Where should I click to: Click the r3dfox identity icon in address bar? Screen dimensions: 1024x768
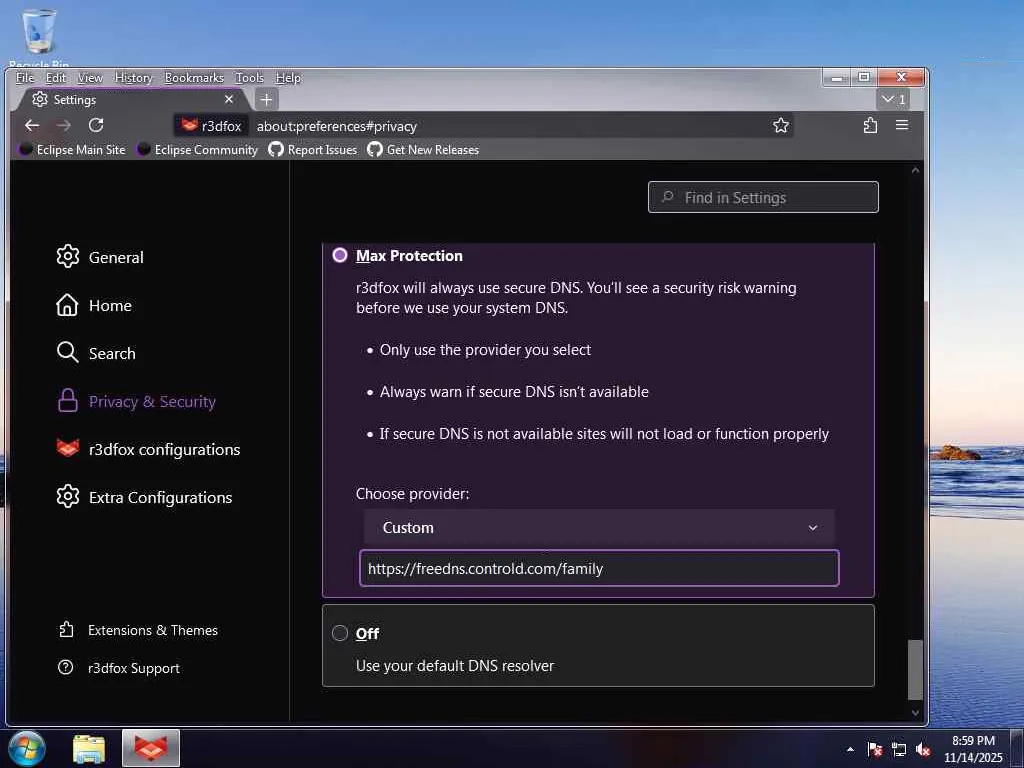212,126
